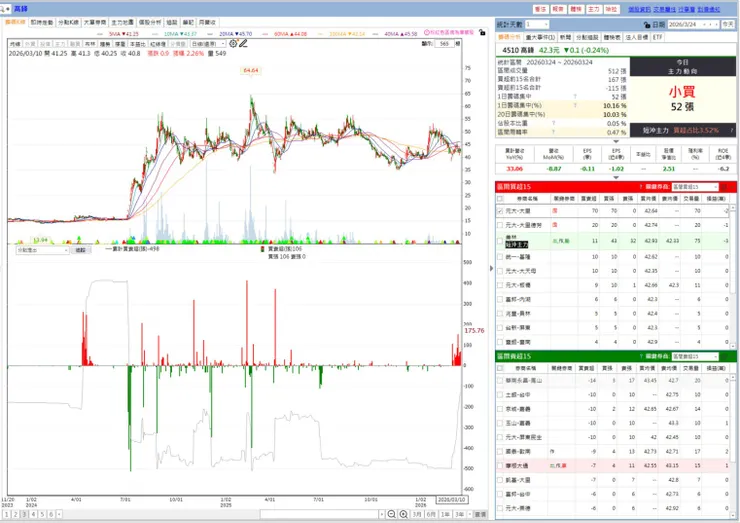Open the chart settings gear icon
The height and width of the screenshot is (523, 740).
[x=233, y=43]
